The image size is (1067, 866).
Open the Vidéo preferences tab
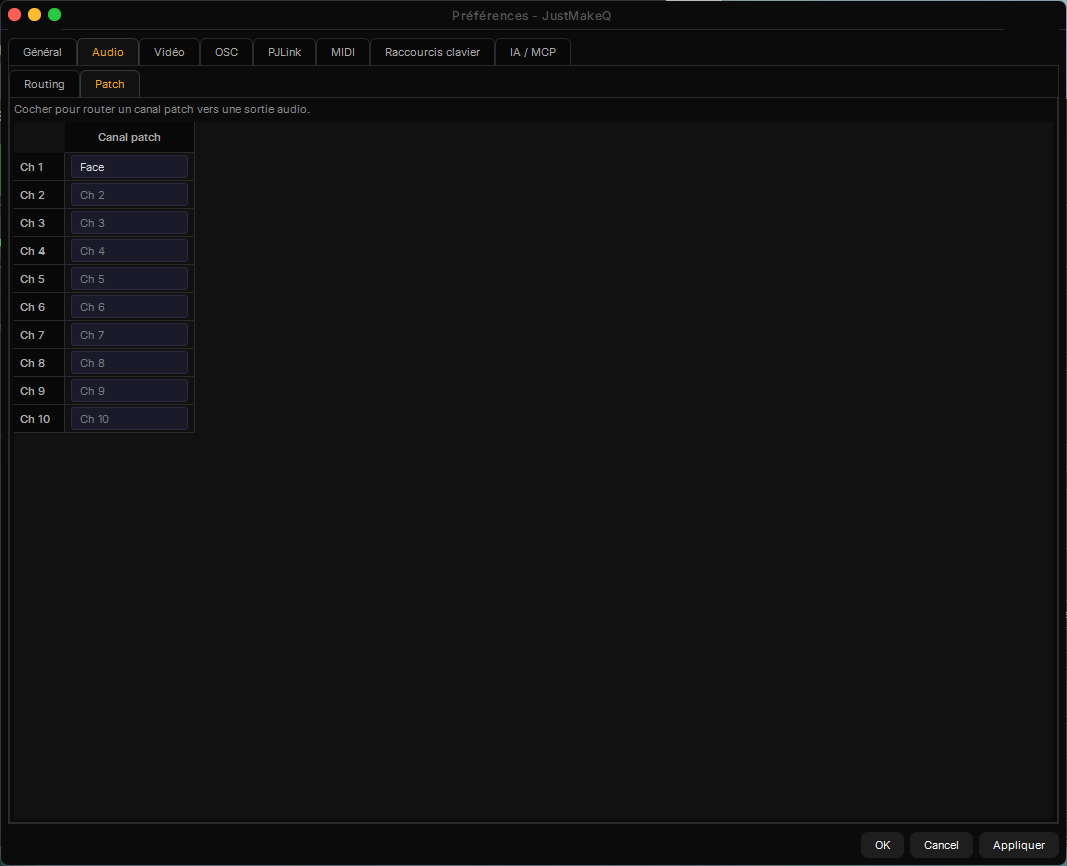169,52
